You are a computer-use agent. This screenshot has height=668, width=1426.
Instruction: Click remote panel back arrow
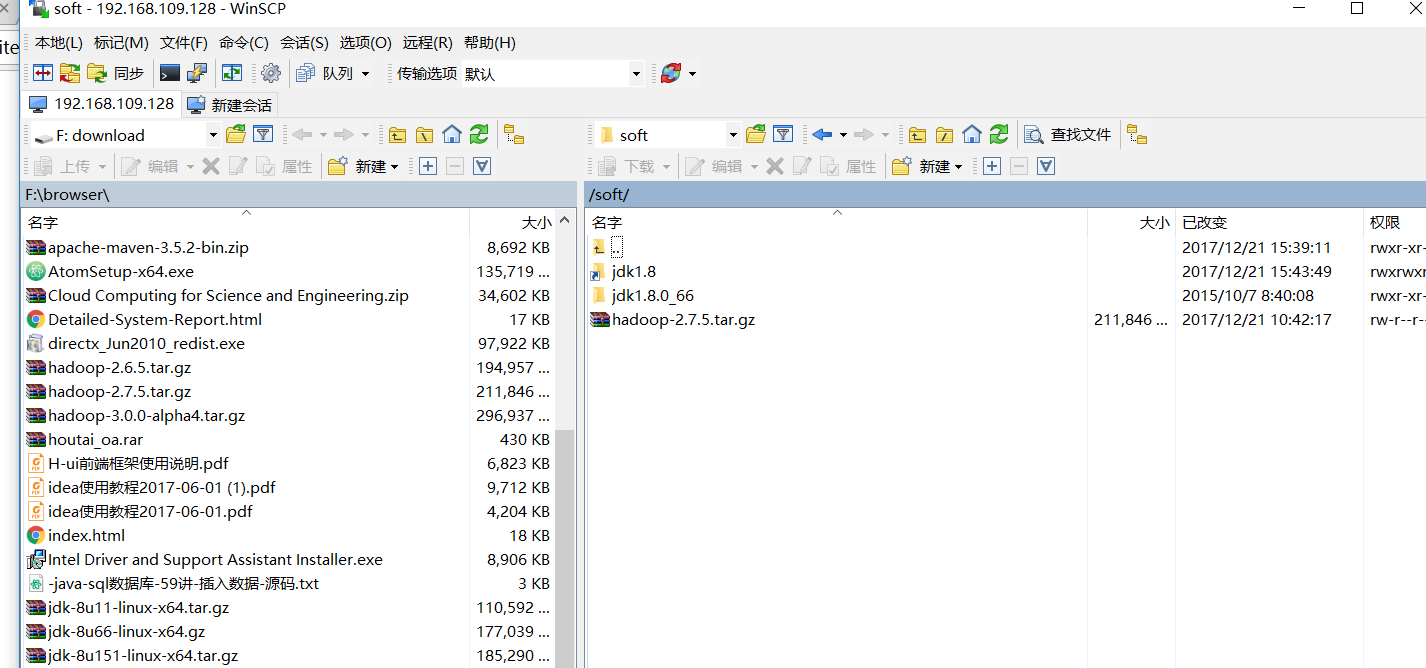tap(822, 135)
